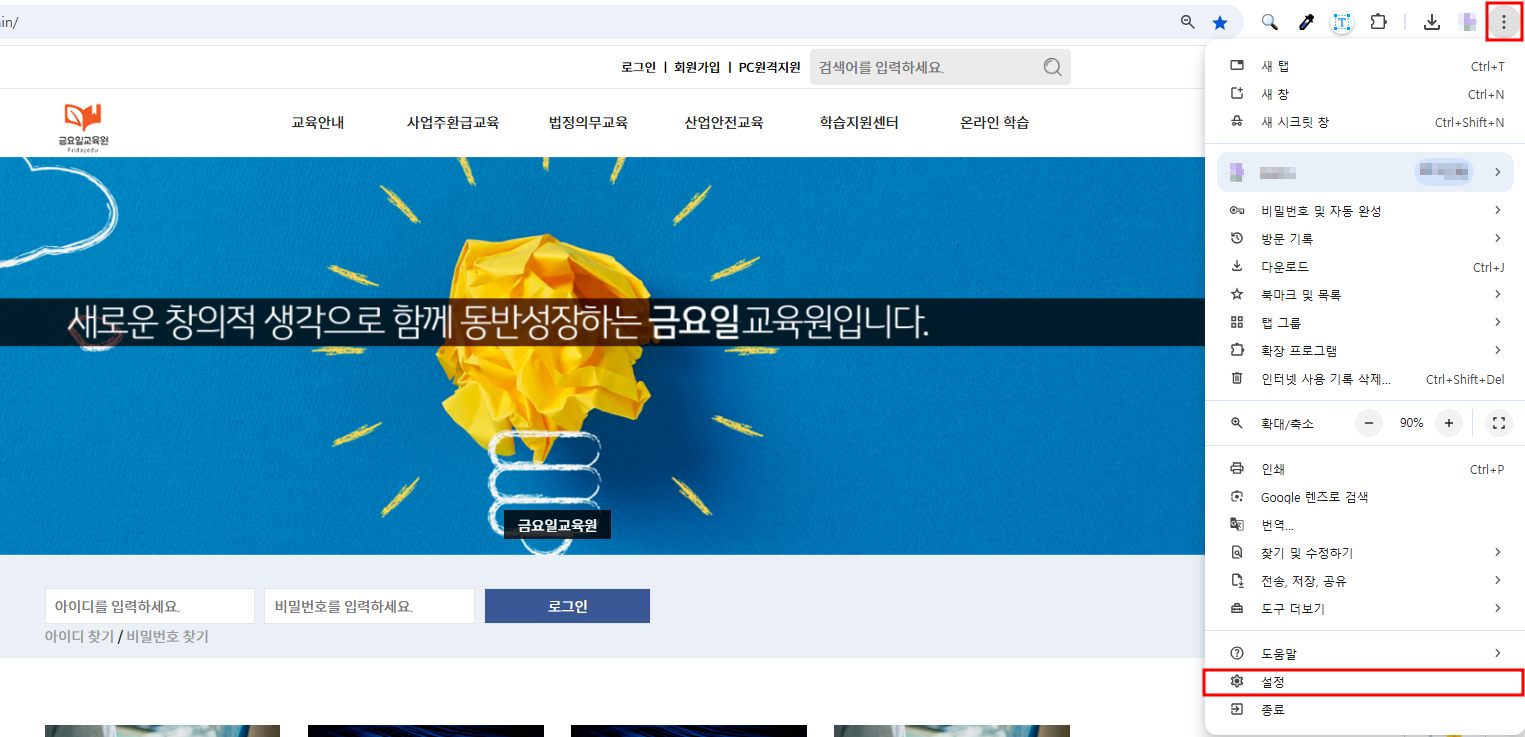Image resolution: width=1525 pixels, height=737 pixels.
Task: Click the bookmark star in address bar
Action: [x=1220, y=22]
